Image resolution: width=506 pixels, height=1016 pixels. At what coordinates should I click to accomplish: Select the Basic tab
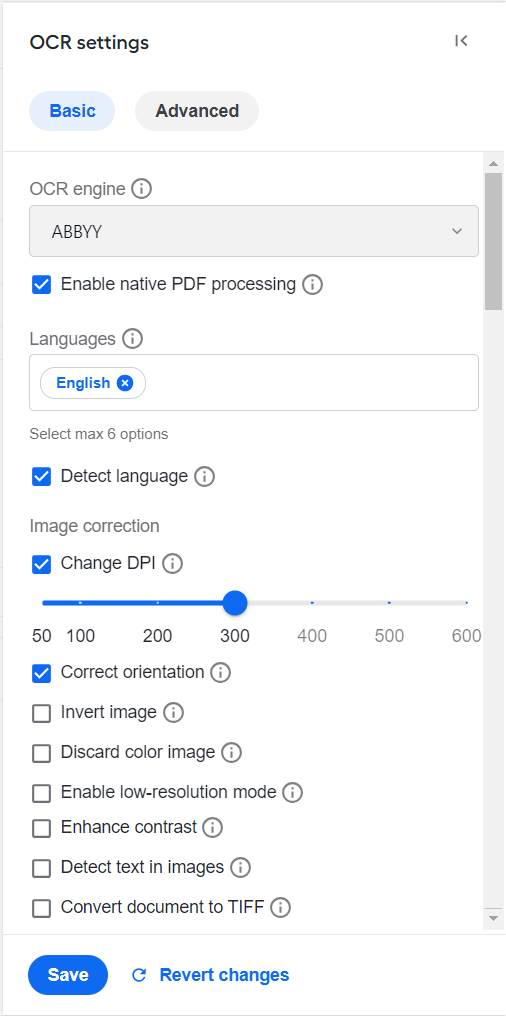(x=72, y=111)
